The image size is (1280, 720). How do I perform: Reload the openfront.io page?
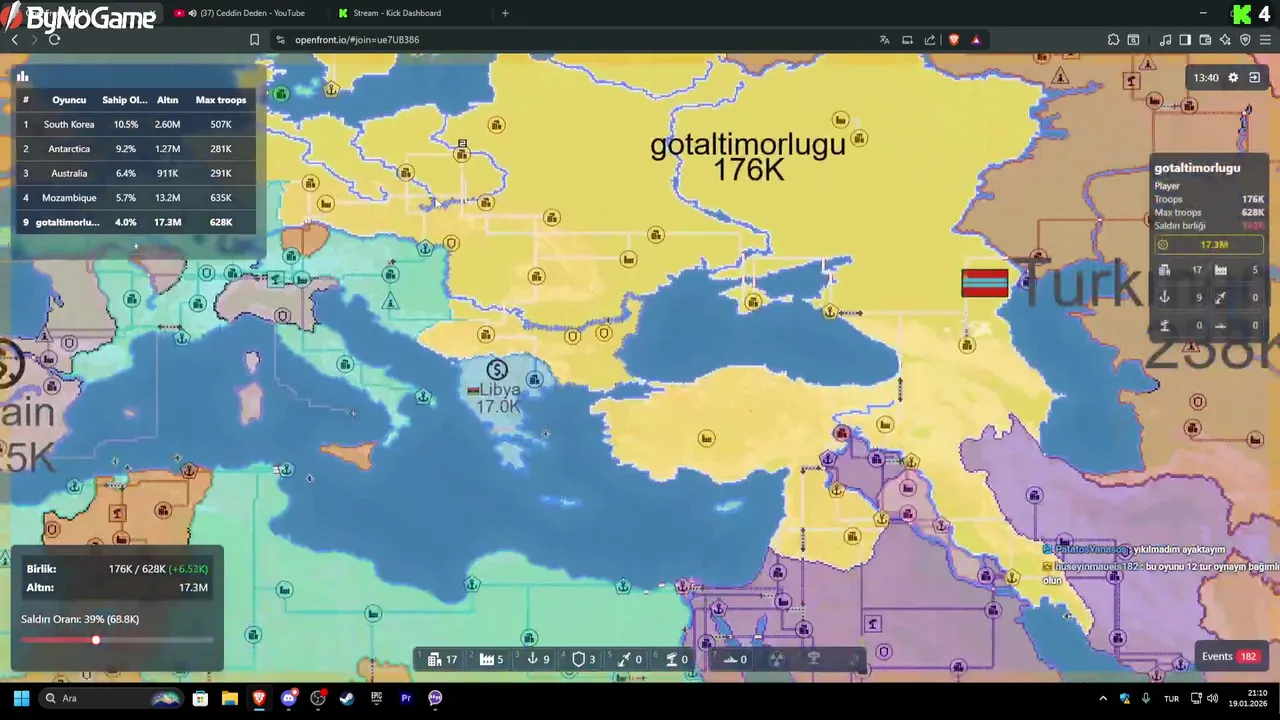[54, 40]
